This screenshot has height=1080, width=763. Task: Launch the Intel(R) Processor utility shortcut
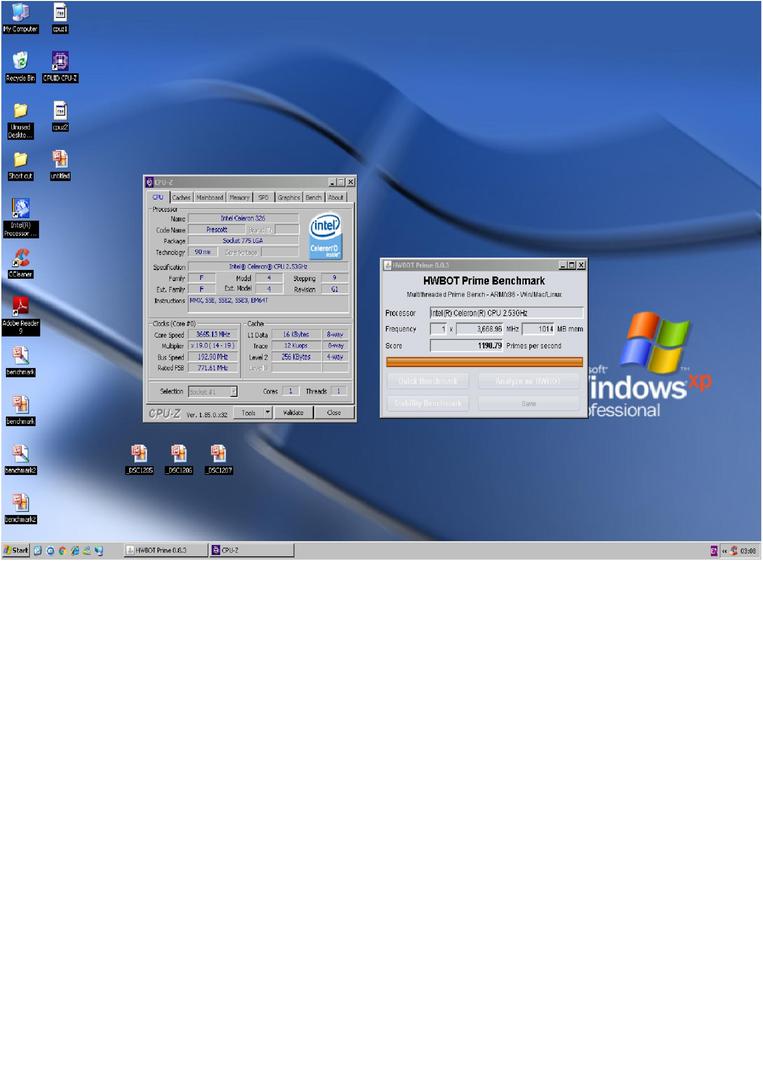(21, 218)
